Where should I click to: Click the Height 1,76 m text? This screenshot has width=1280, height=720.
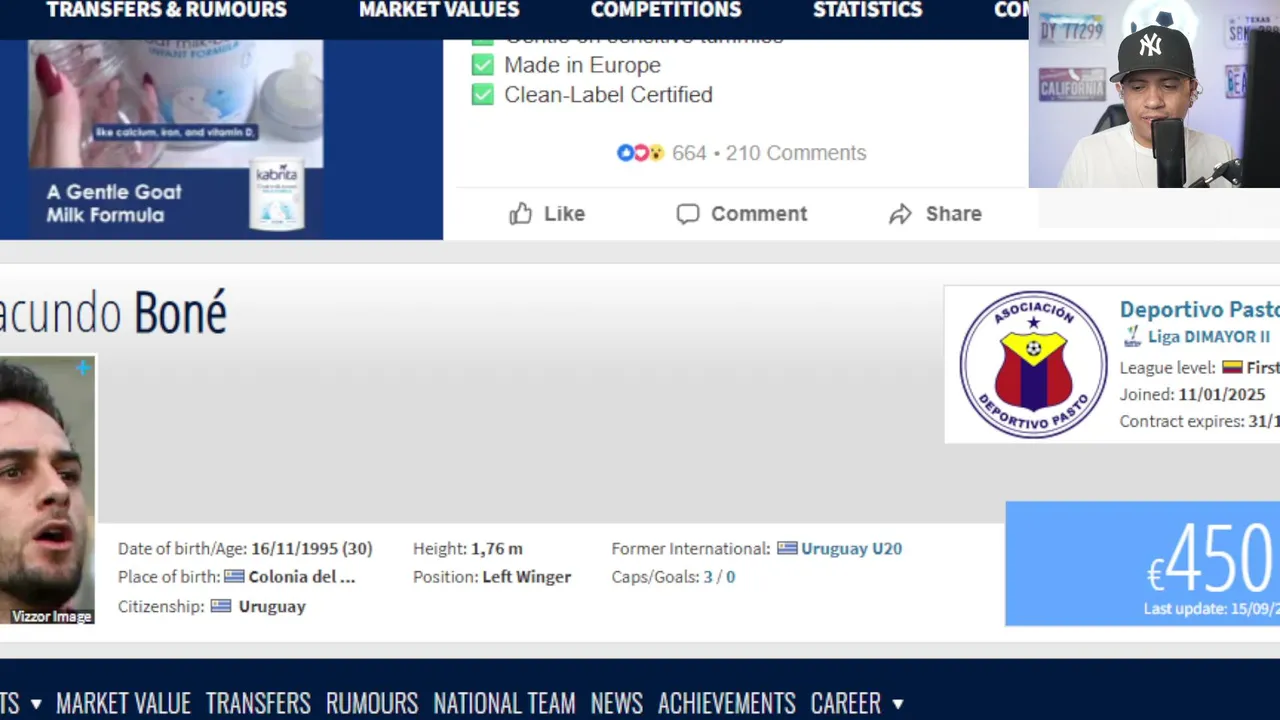click(x=468, y=548)
